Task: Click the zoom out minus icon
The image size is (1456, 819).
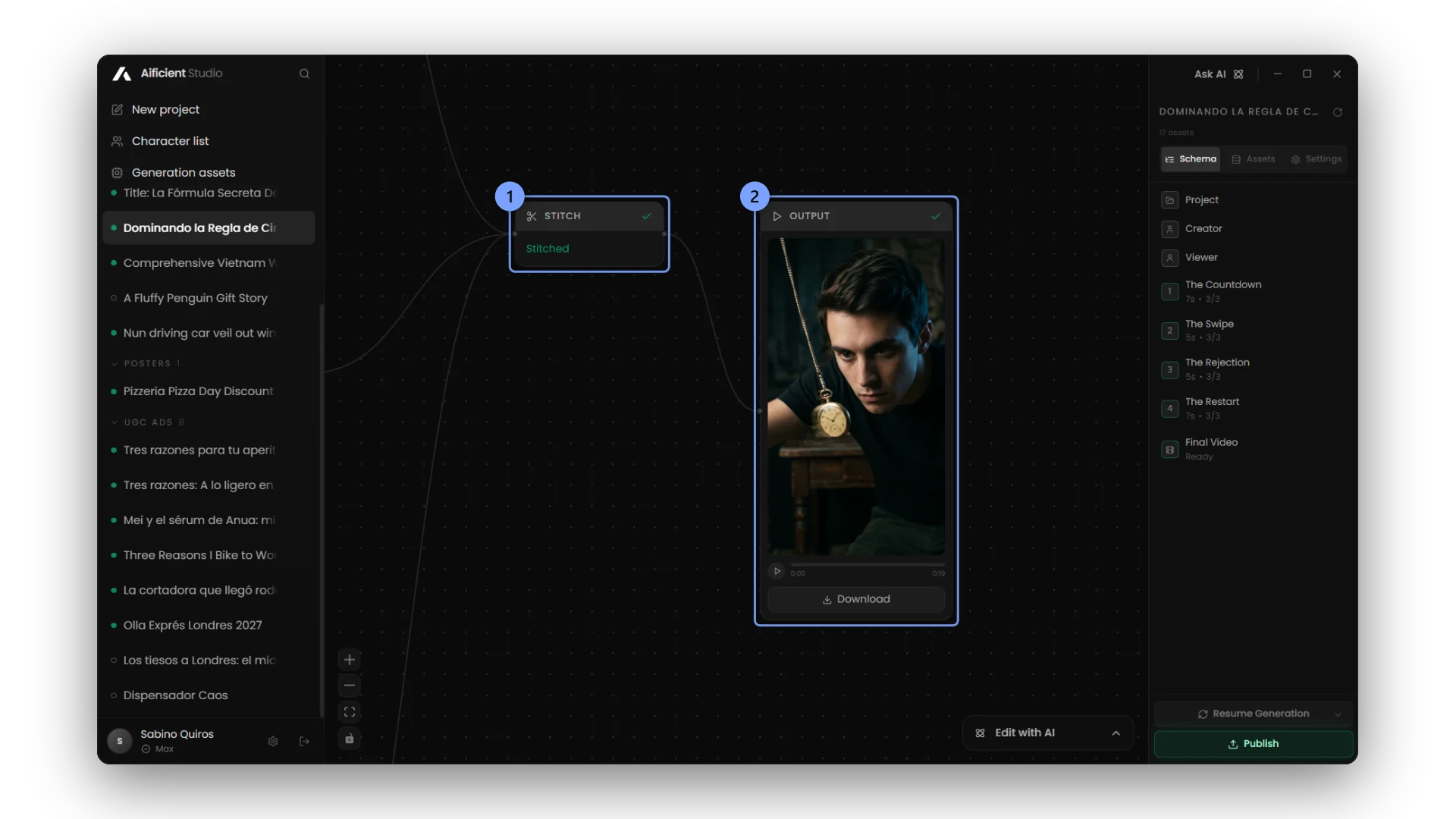Action: pos(350,686)
